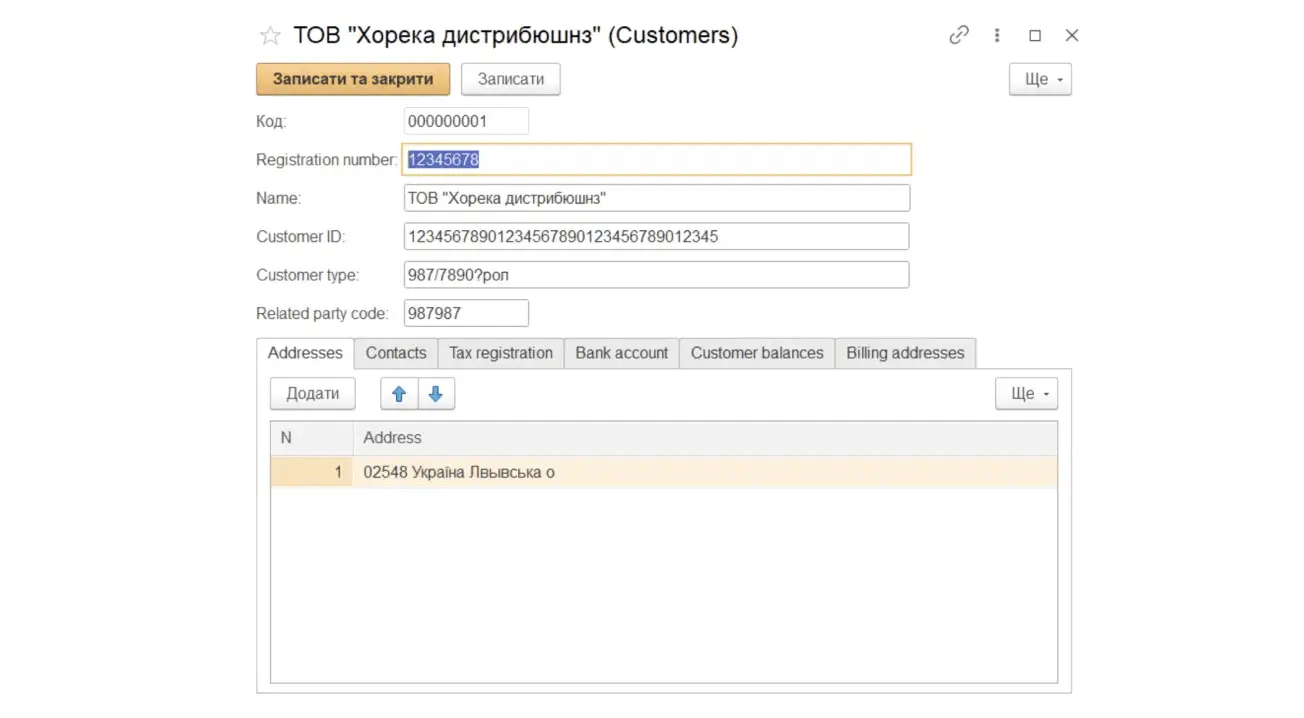
Task: Add a new address with "Додати"
Action: point(313,394)
